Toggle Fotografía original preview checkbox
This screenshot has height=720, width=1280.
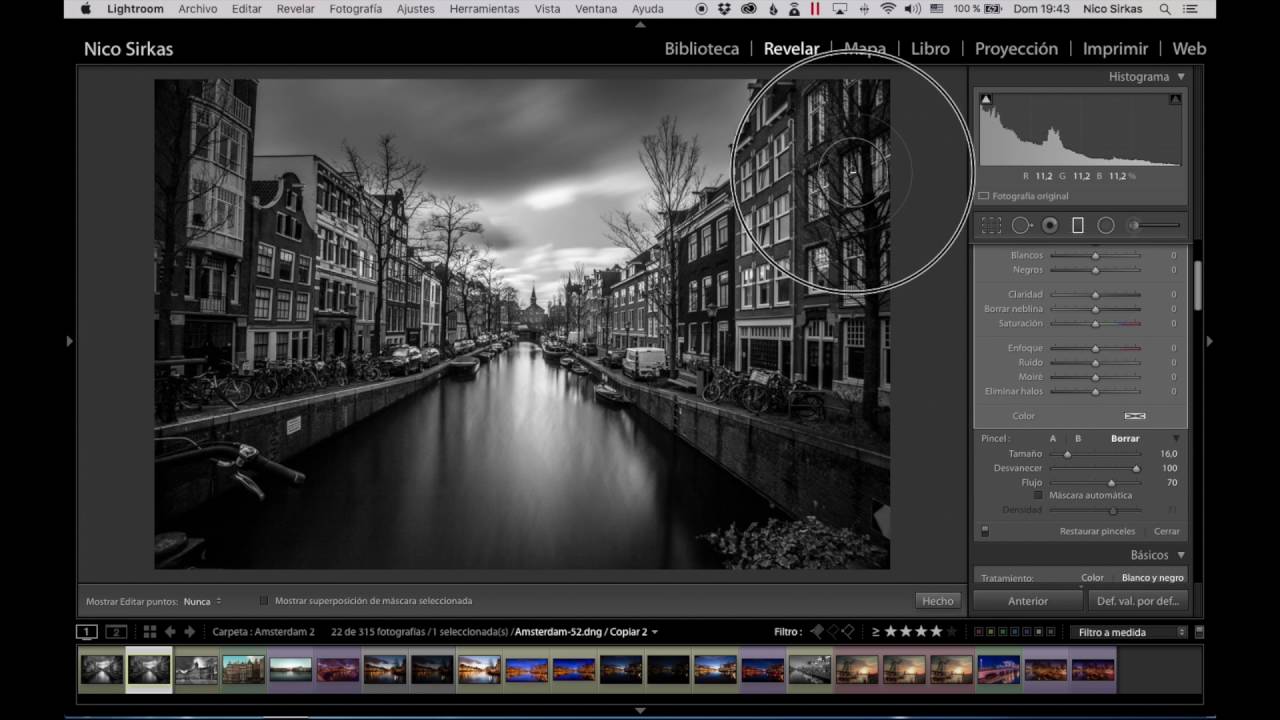coord(984,196)
